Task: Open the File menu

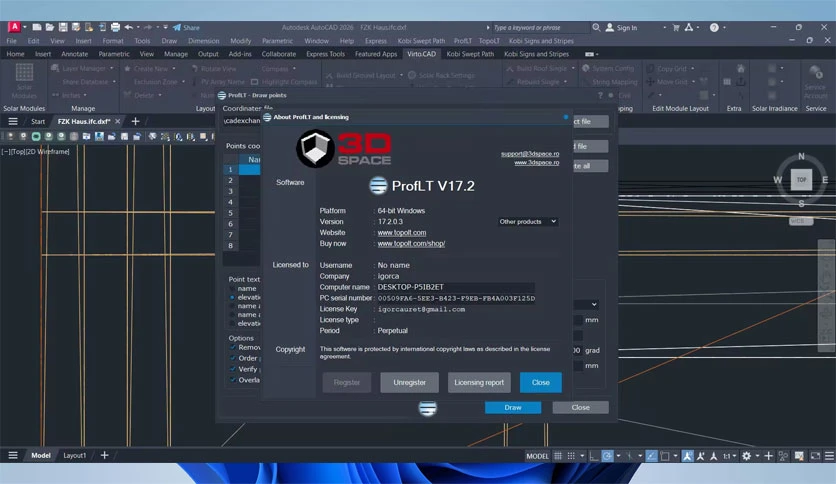Action: click(11, 41)
